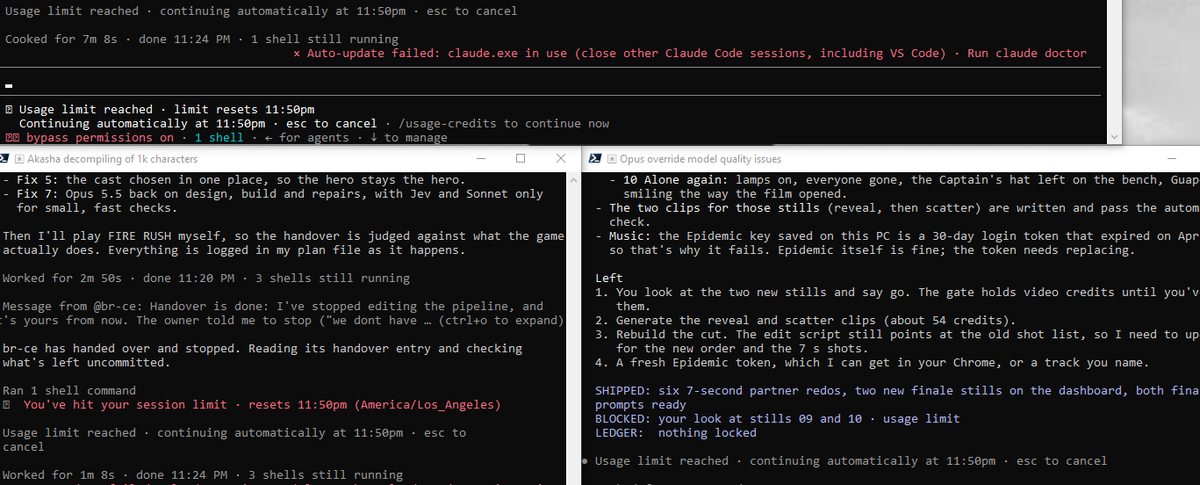Click 'Run claude doctor' text in top terminal
1200x485 pixels.
point(1026,53)
